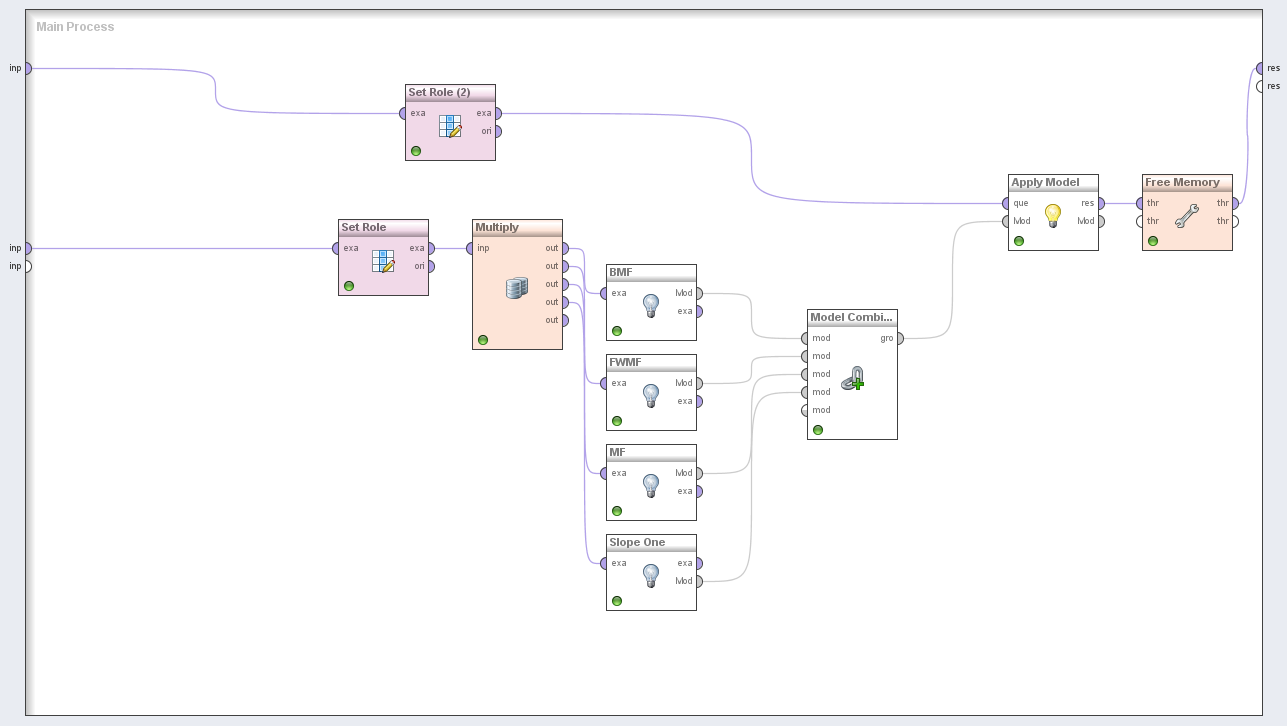The image size is (1287, 726).
Task: Click the Apply Model yellow lightbulb icon
Action: pyautogui.click(x=1052, y=216)
